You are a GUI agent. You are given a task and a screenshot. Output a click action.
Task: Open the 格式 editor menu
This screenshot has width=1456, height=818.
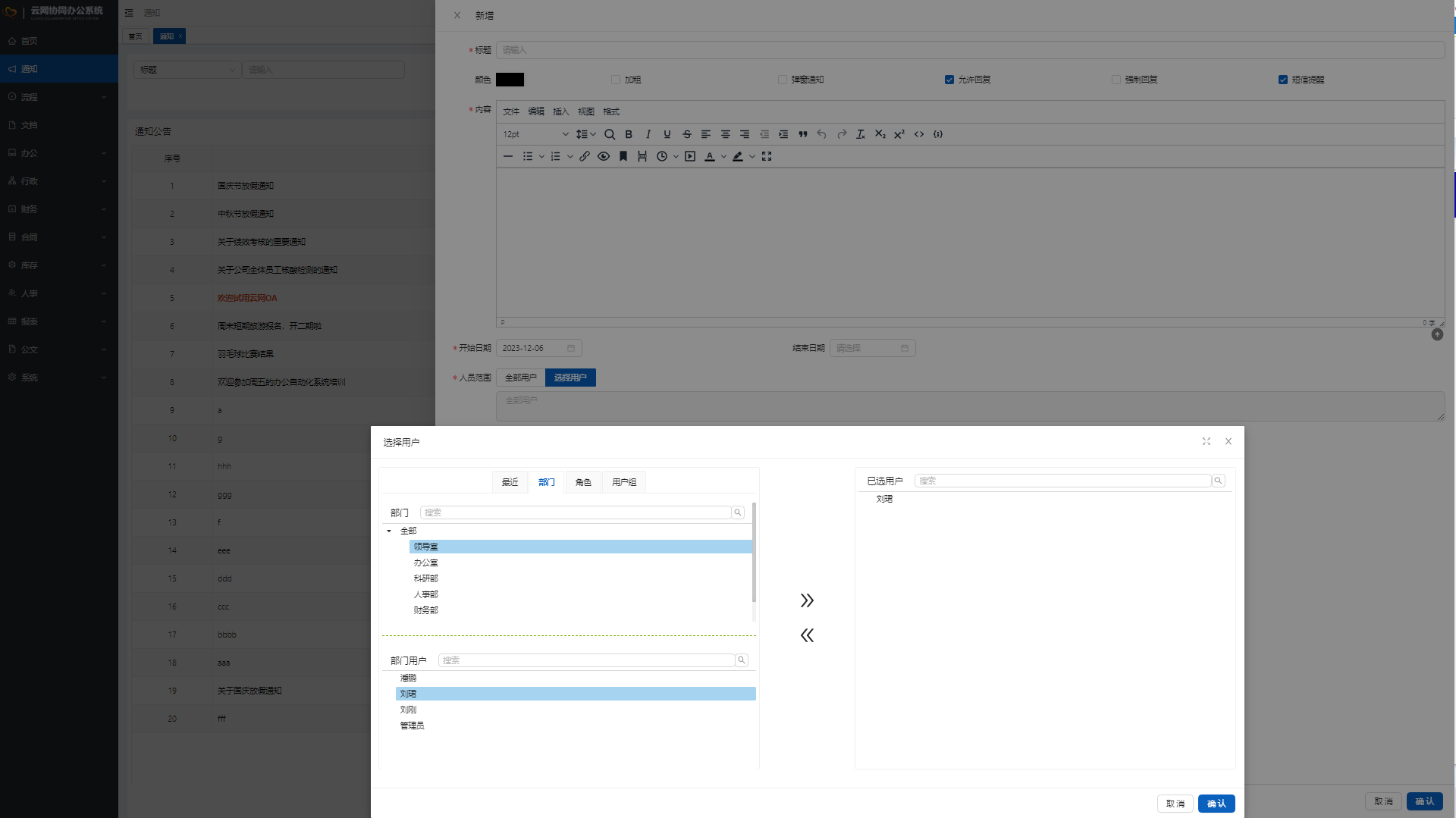click(x=611, y=111)
